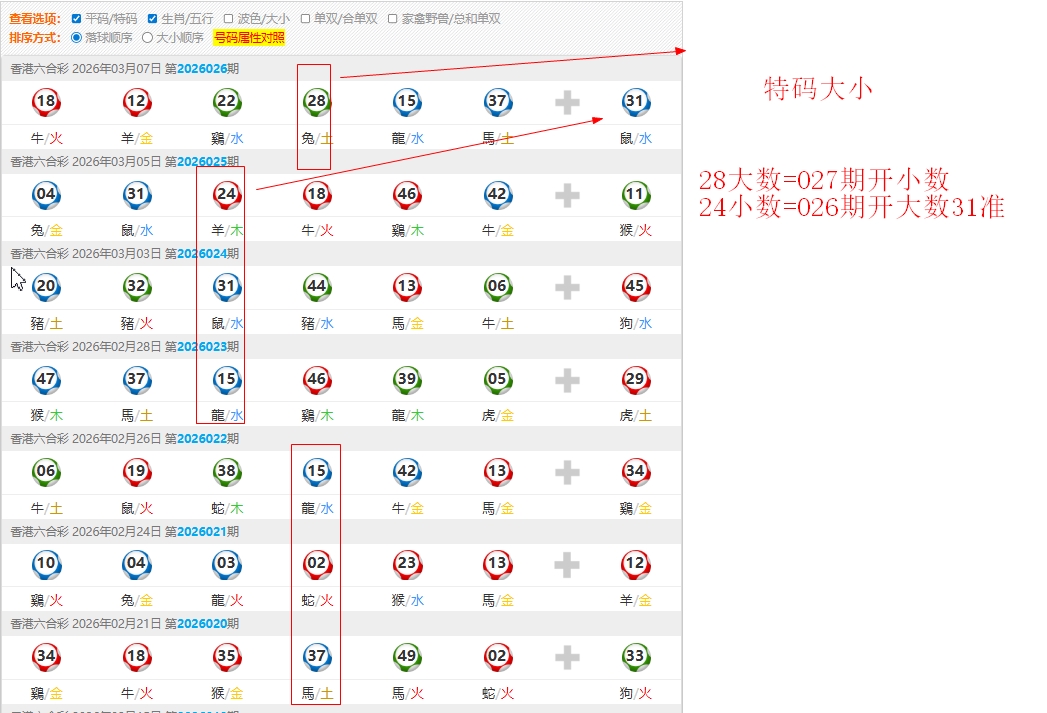Select the 大小顺序 sort radio button

tap(147, 38)
